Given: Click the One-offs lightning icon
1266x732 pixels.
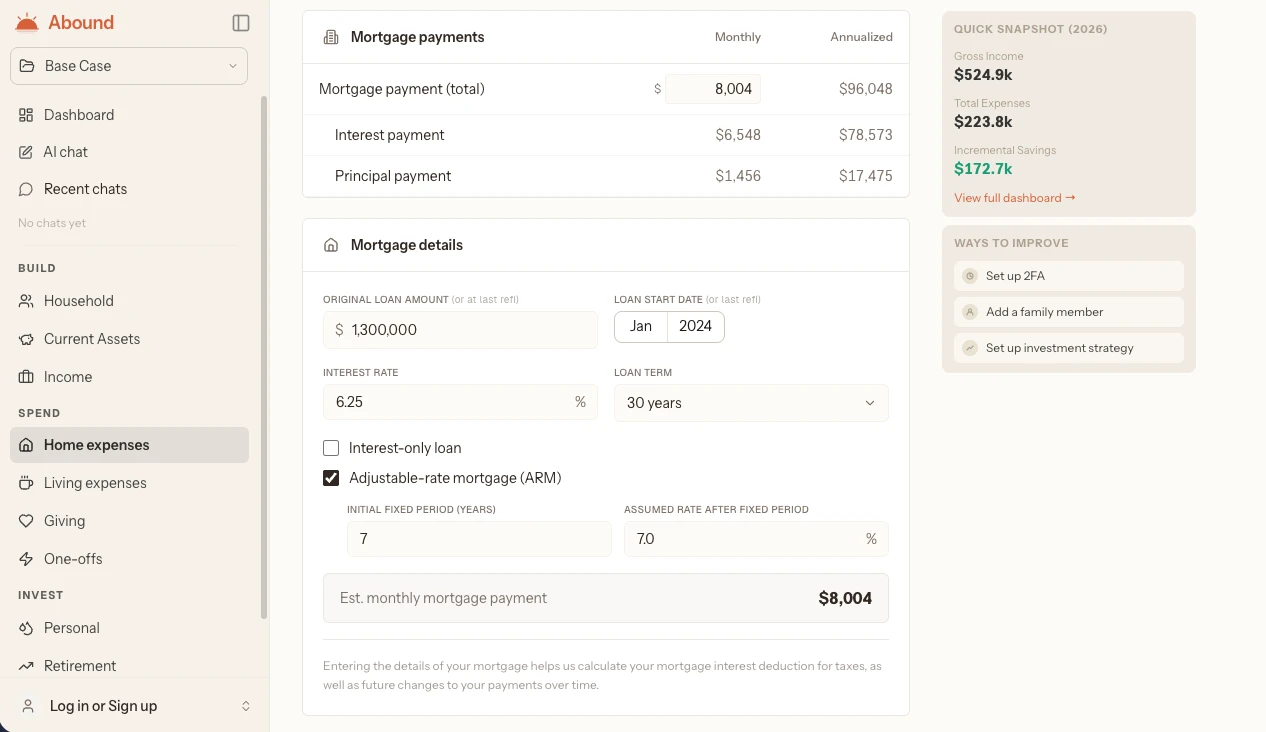Looking at the screenshot, I should (x=26, y=559).
